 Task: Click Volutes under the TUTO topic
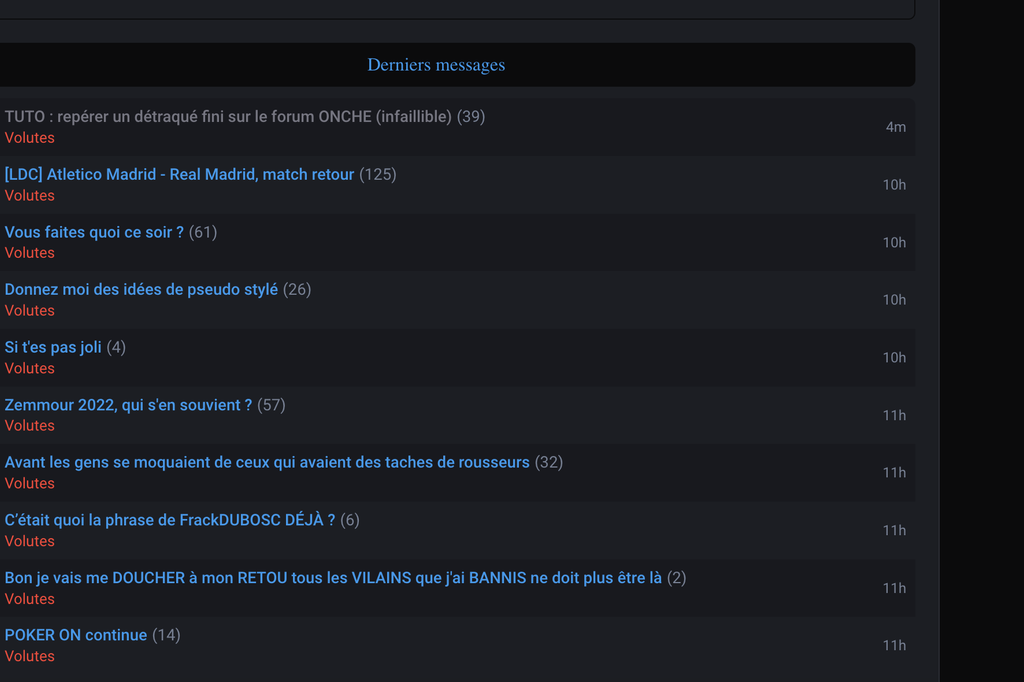tap(30, 138)
